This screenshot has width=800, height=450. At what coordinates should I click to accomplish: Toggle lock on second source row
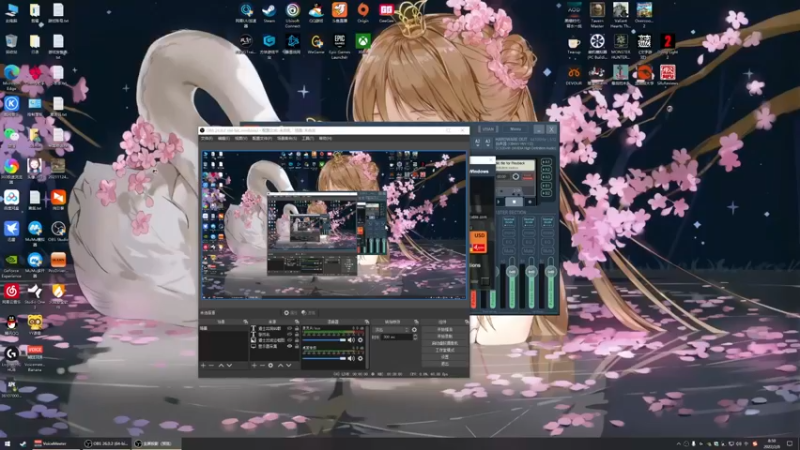tap(297, 334)
